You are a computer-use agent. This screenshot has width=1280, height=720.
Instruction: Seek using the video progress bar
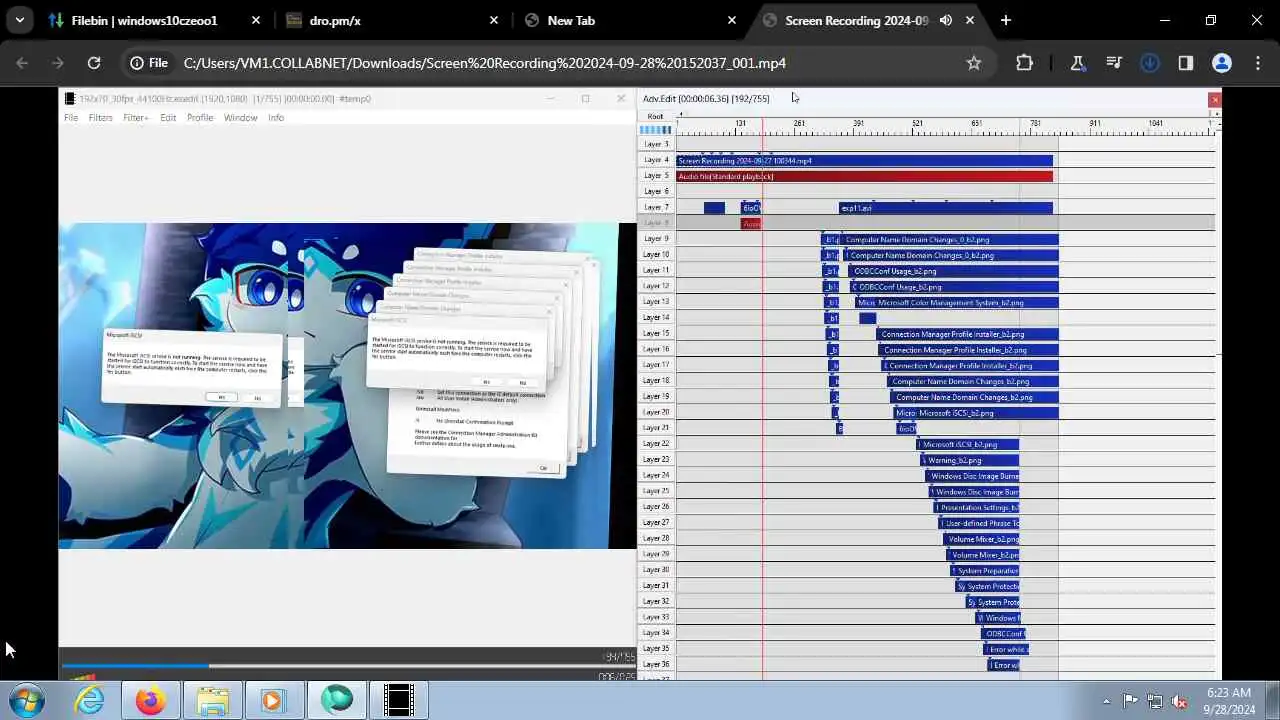coord(347,665)
